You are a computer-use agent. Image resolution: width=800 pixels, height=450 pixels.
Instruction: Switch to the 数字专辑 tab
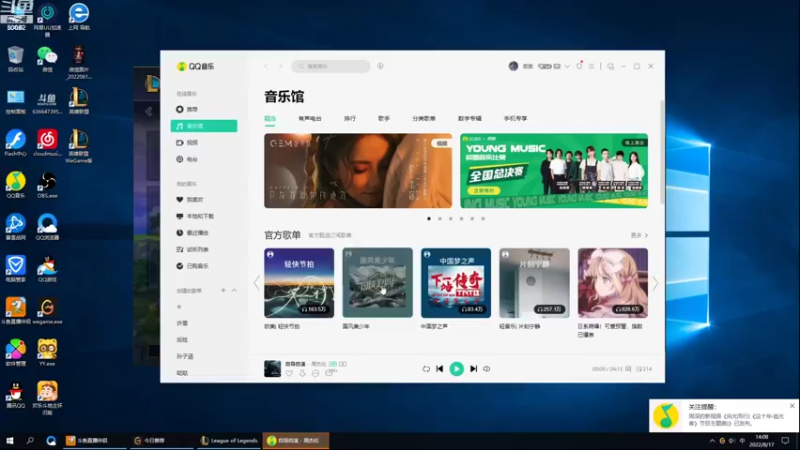[469, 118]
